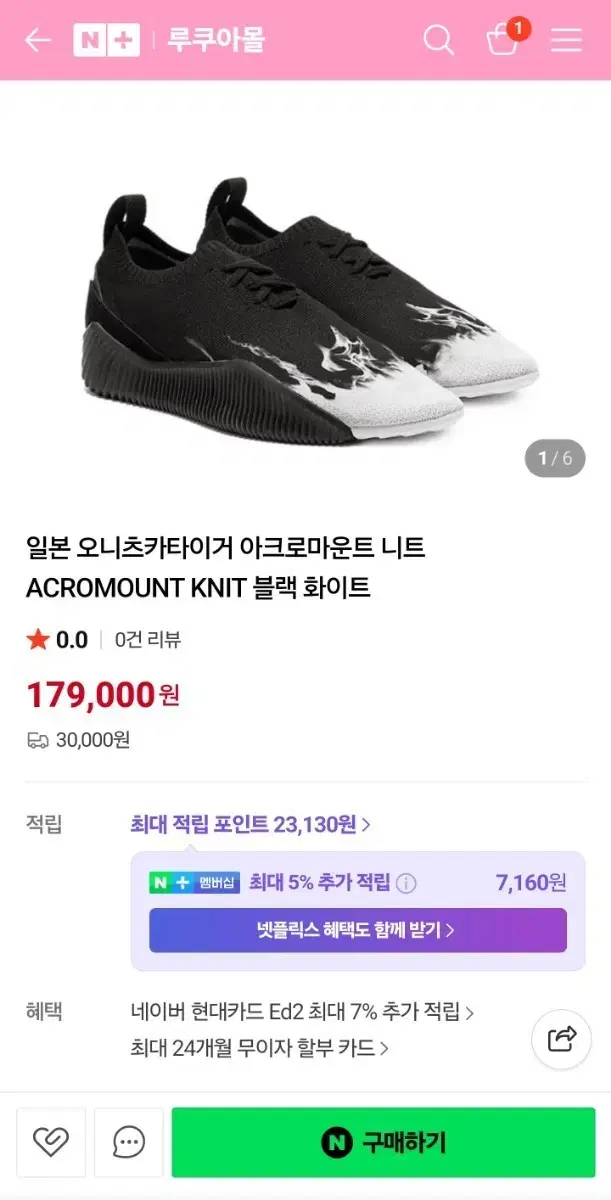Tap the N+ 멤버십 badge
611x1200 pixels.
pos(194,882)
